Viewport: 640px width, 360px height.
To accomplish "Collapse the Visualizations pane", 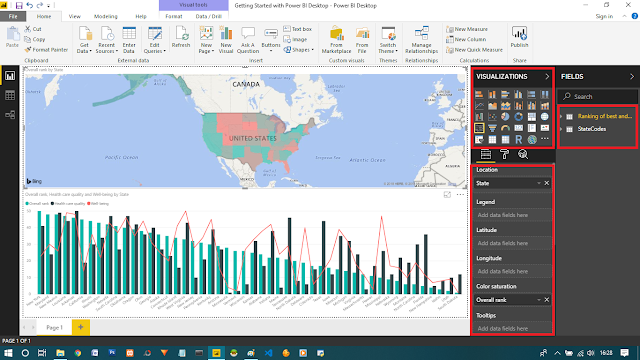I will [547, 77].
